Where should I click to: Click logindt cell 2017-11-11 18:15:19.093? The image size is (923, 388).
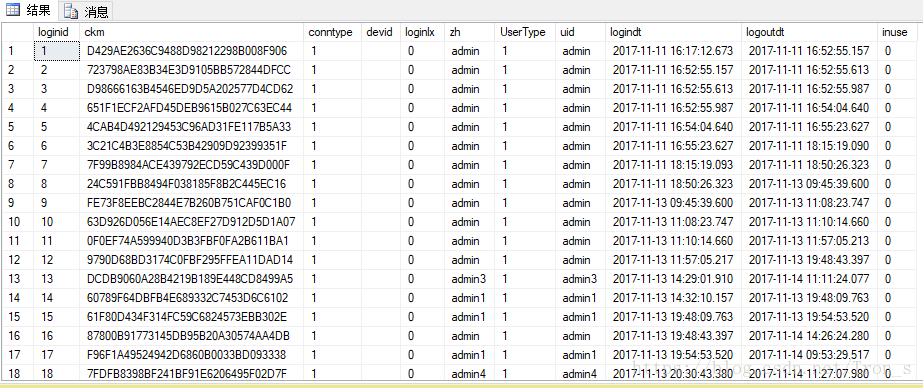coord(673,165)
